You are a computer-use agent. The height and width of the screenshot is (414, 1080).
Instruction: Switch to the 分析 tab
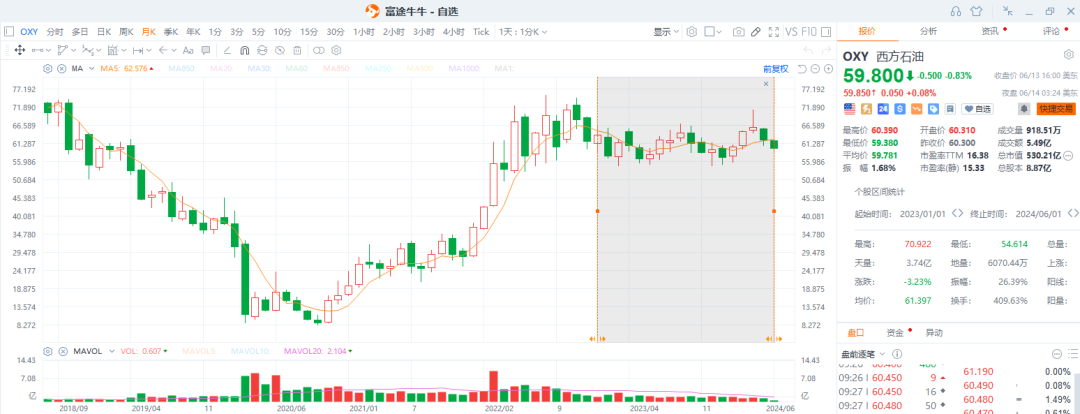click(x=928, y=31)
